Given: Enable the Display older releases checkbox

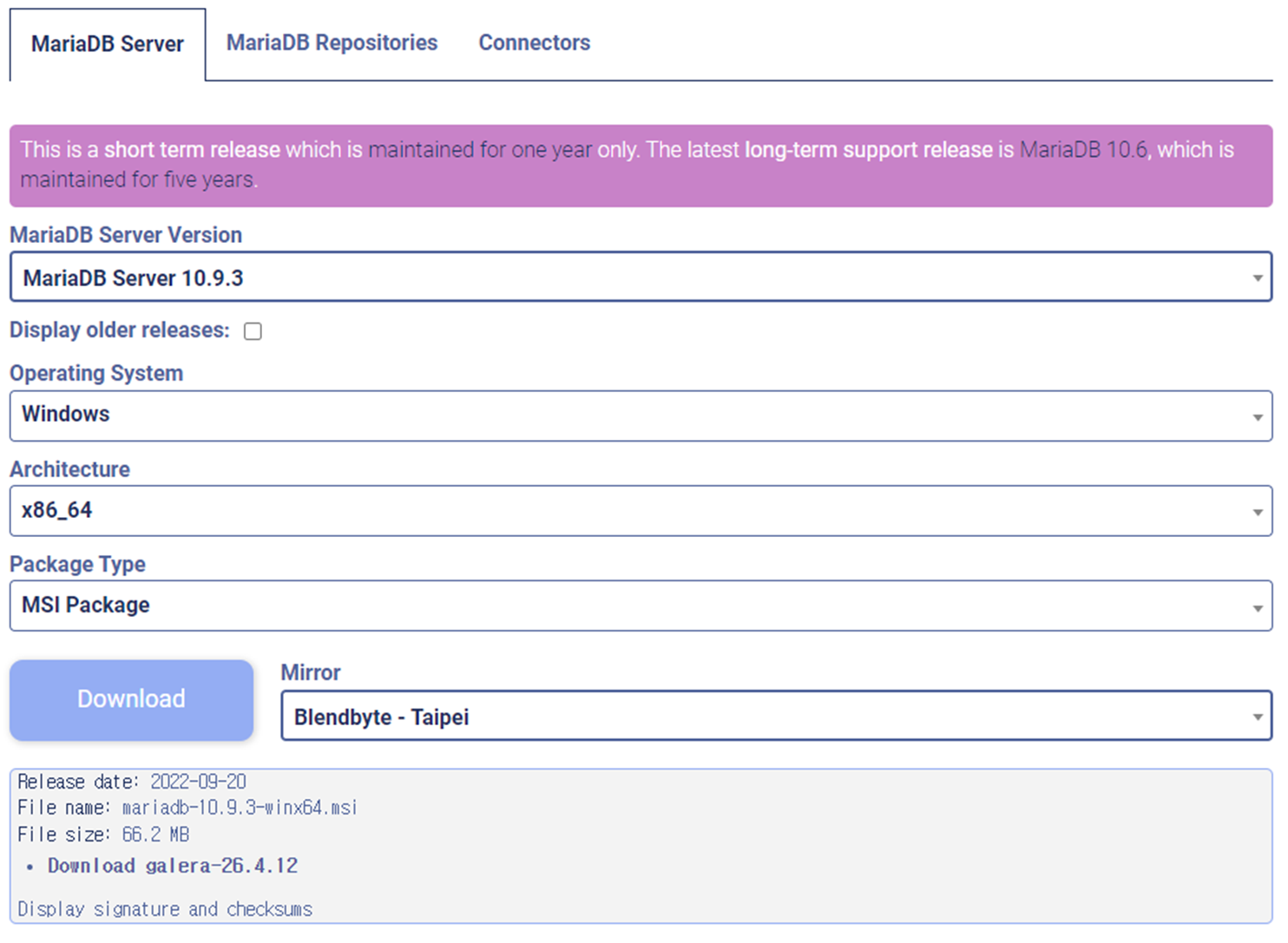Looking at the screenshot, I should [x=253, y=331].
